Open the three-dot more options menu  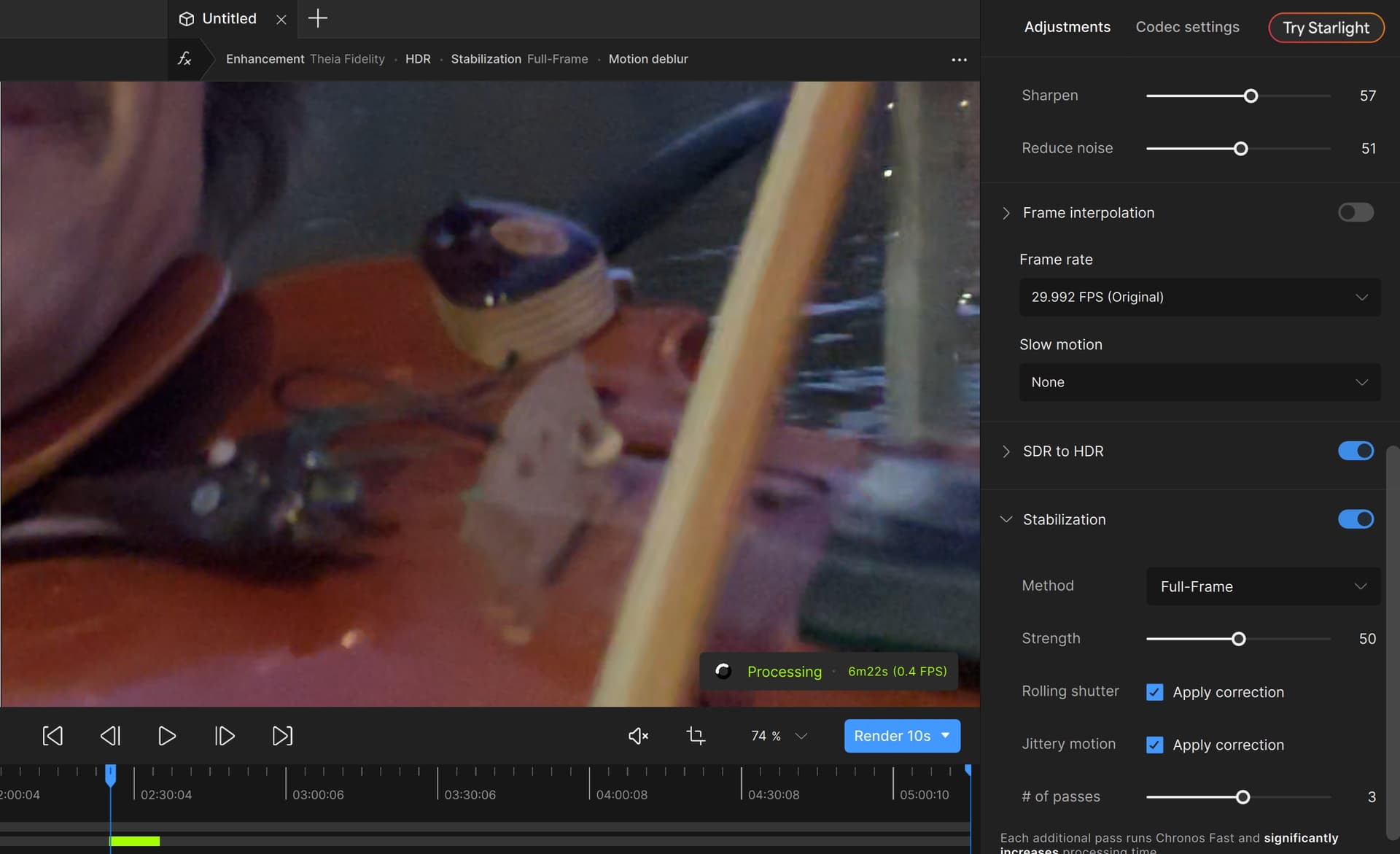(959, 60)
